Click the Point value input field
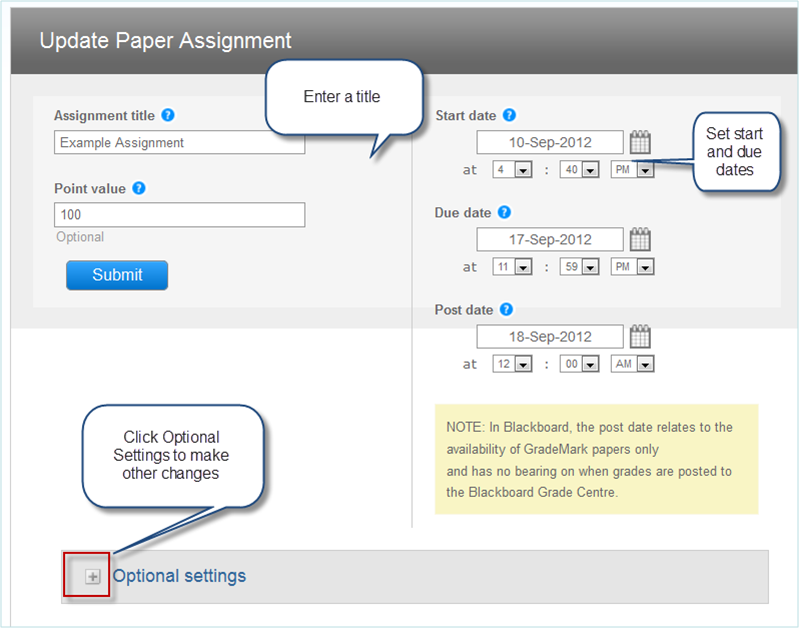 click(x=179, y=215)
